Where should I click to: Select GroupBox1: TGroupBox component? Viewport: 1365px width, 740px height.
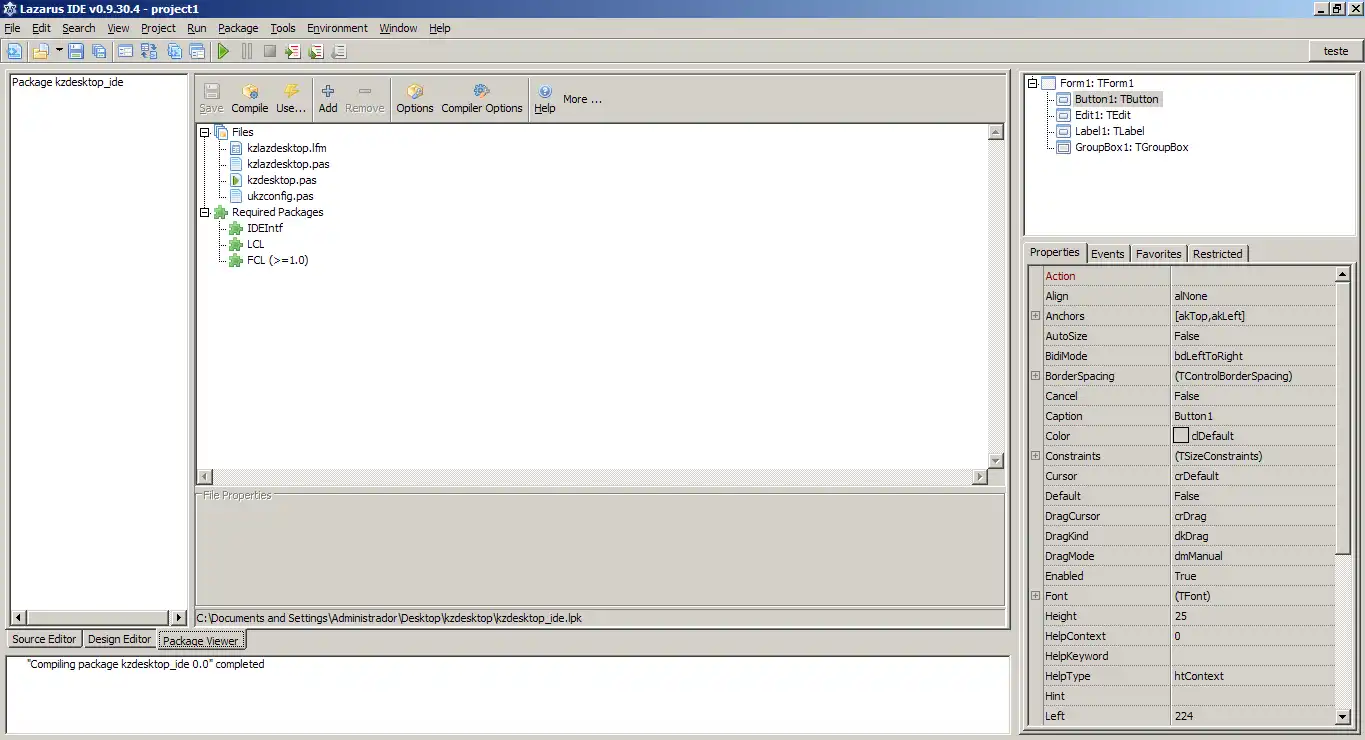click(1132, 147)
